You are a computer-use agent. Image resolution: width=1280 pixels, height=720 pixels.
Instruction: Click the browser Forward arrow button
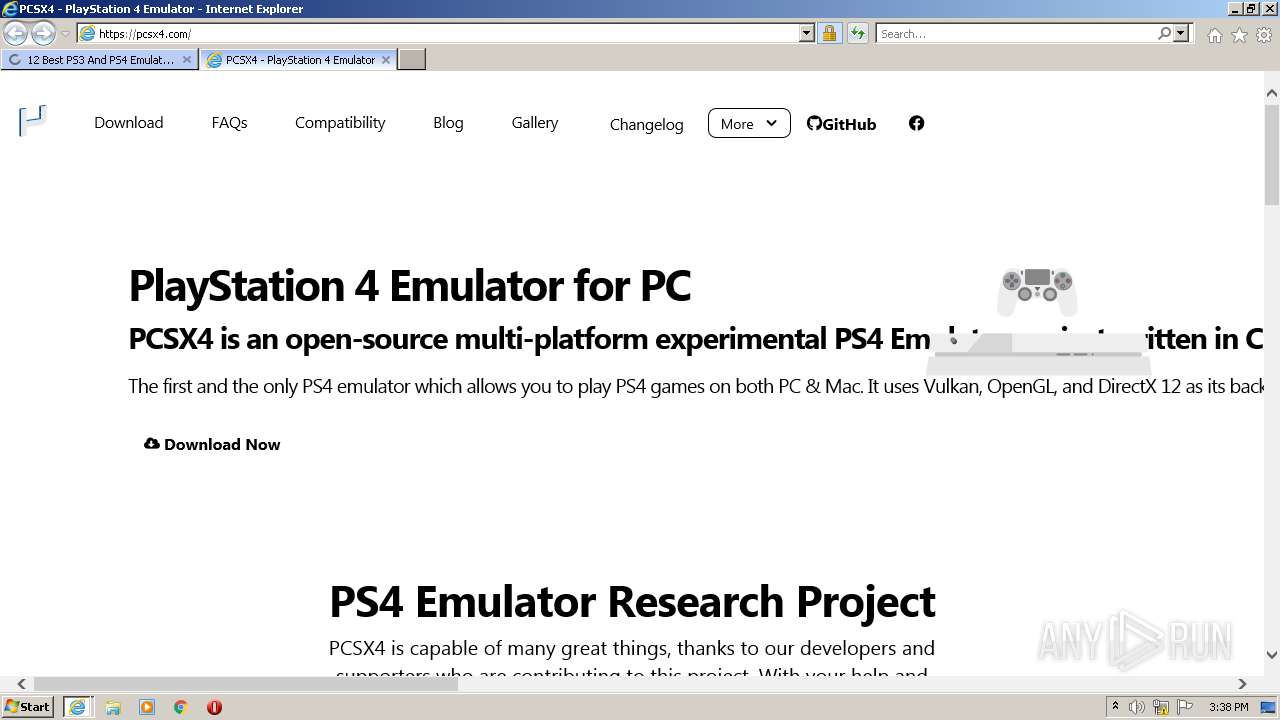click(43, 34)
